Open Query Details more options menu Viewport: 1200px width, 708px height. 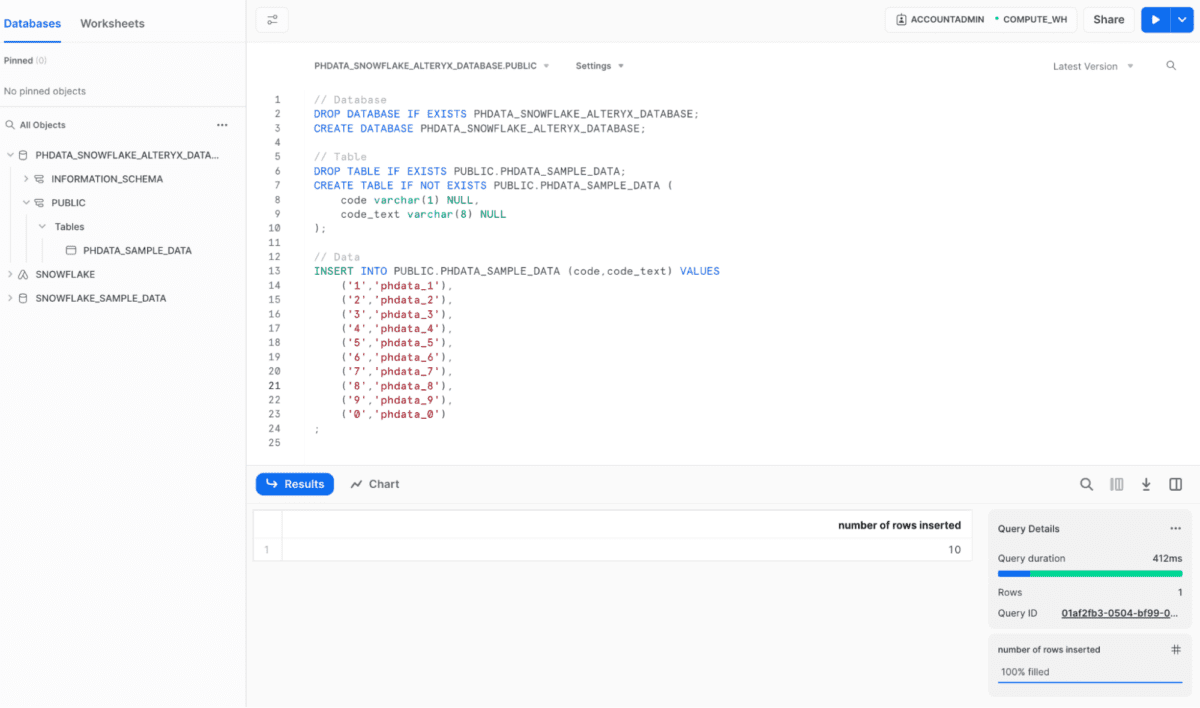[1176, 528]
